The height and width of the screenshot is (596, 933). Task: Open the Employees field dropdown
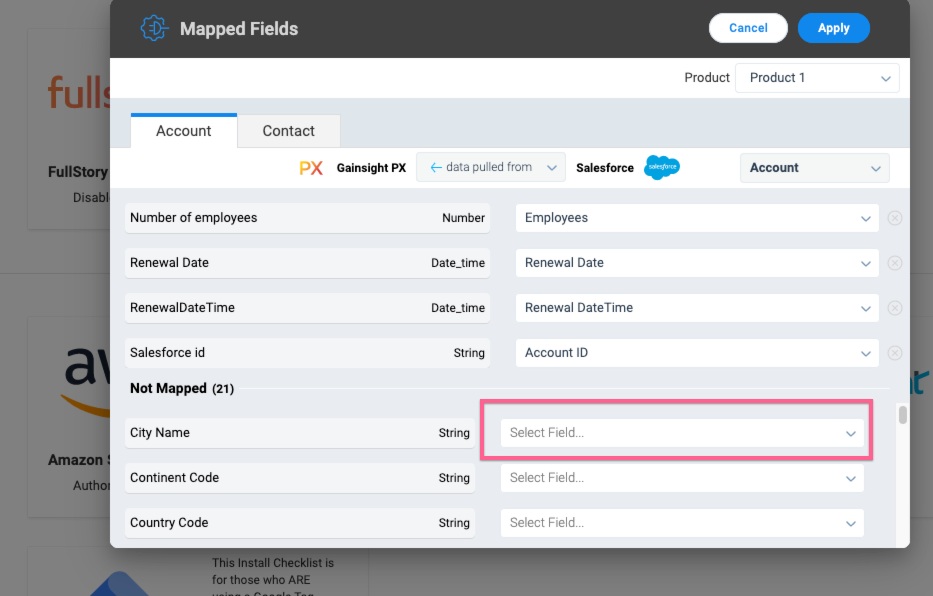point(697,218)
